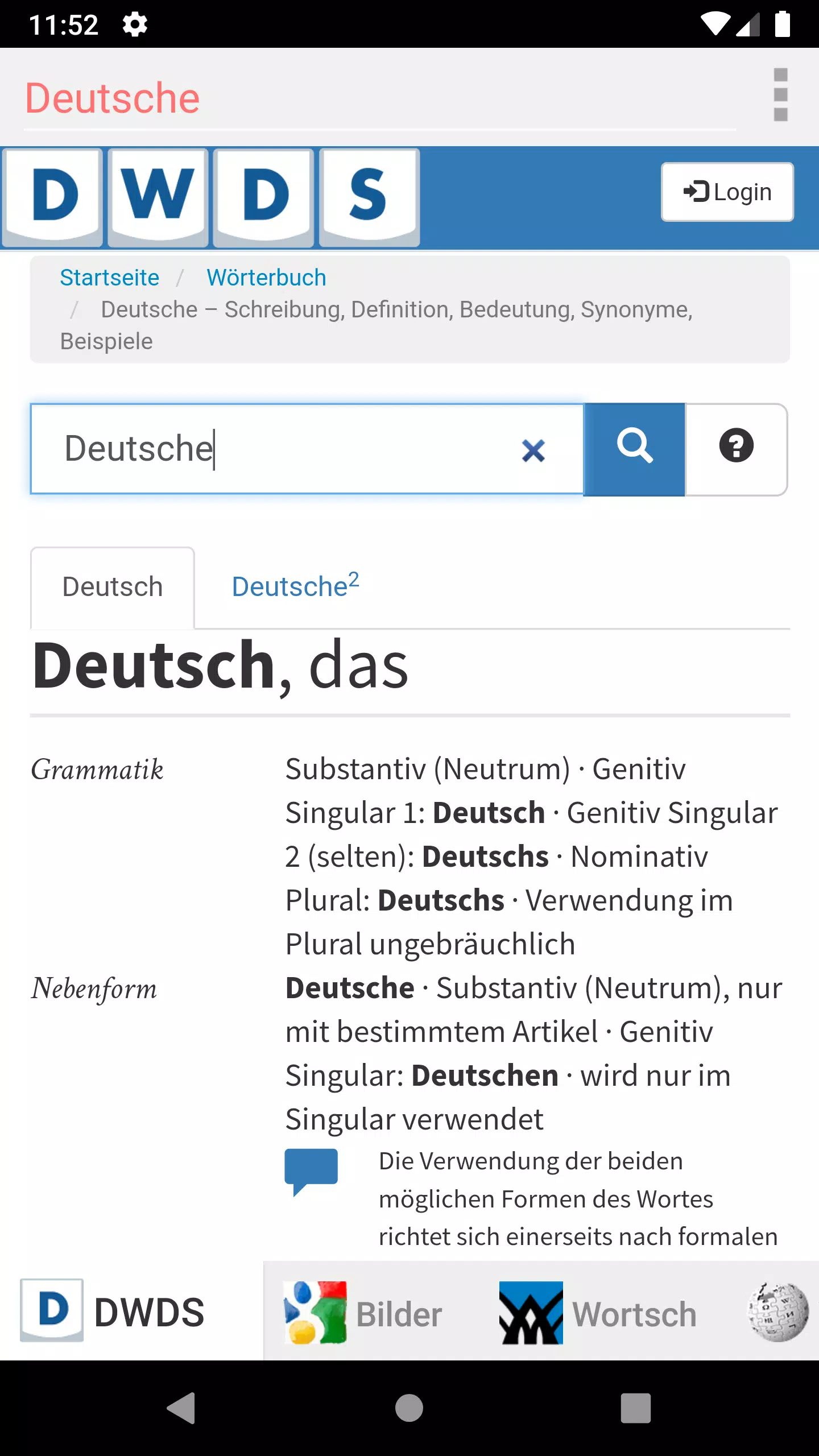Image resolution: width=819 pixels, height=1456 pixels.
Task: Open the question mark help button
Action: 736,449
